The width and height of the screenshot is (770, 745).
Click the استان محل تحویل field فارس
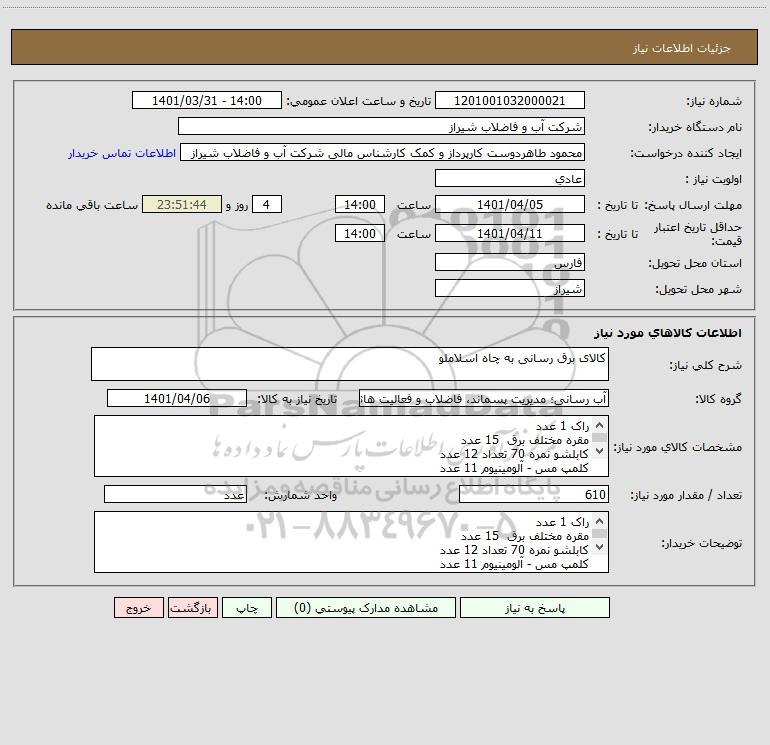click(x=510, y=262)
